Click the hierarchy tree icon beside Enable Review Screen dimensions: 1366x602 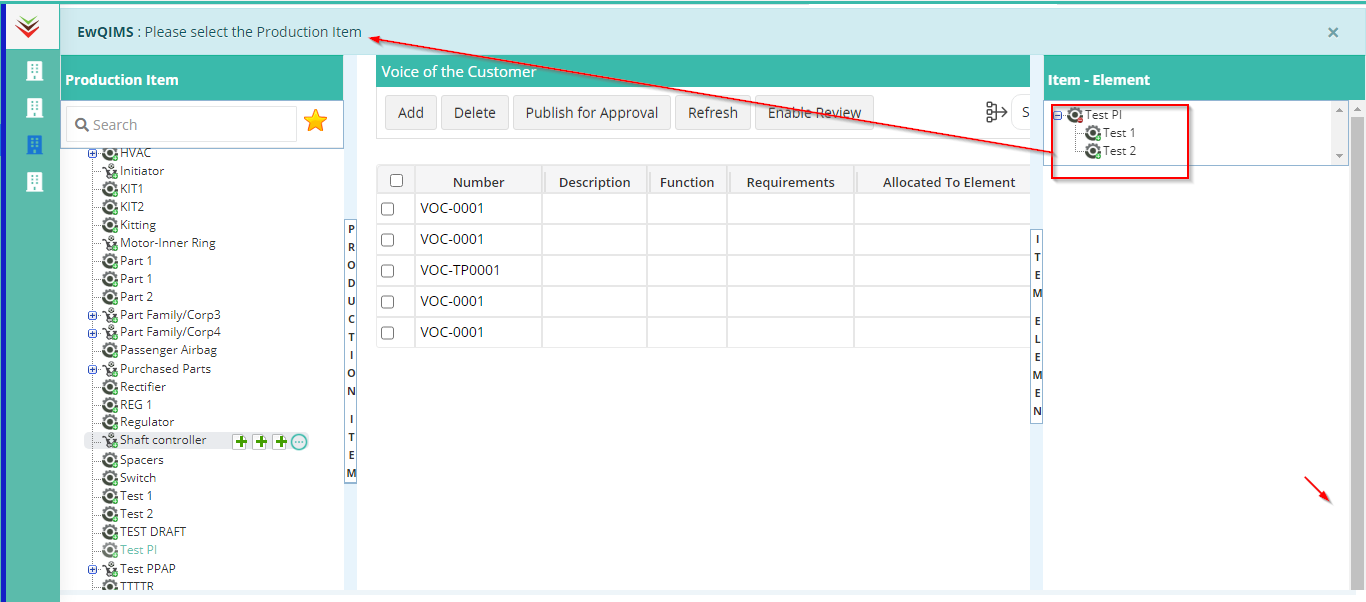996,112
